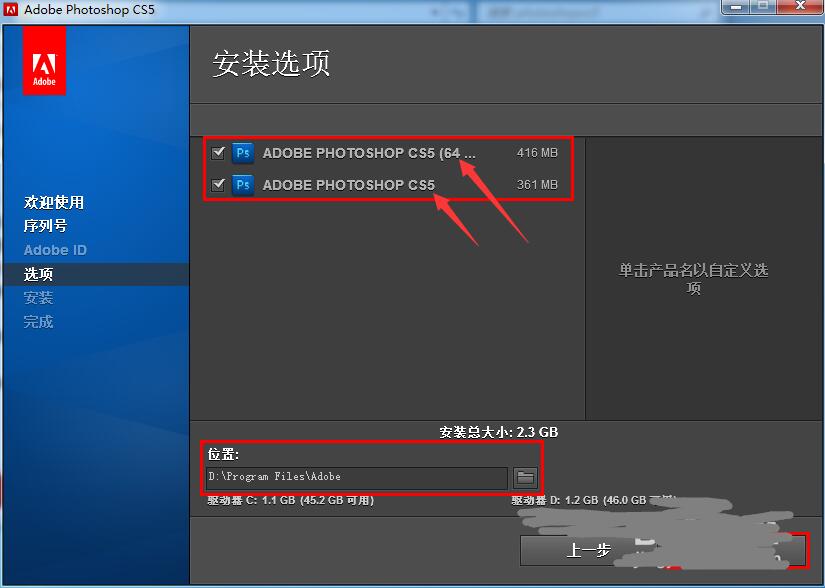Click the 位置: label
Screen dimensions: 825x588
point(223,454)
